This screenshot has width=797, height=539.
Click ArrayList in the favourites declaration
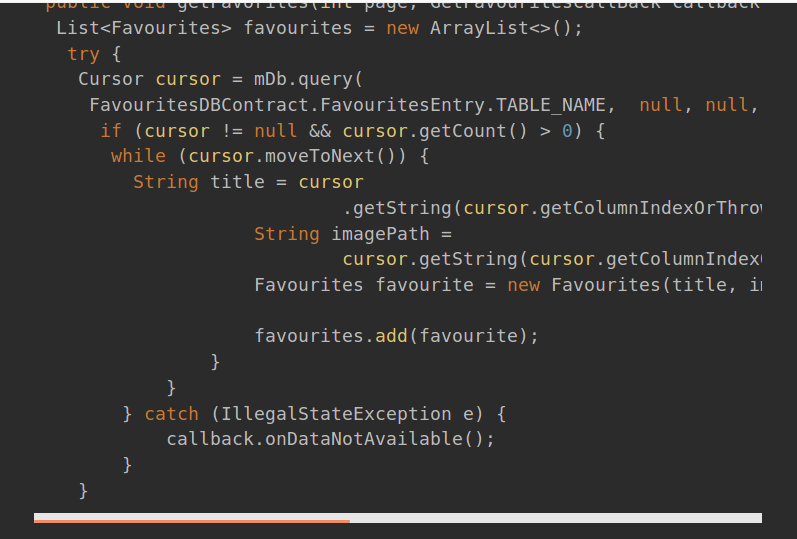tap(479, 28)
